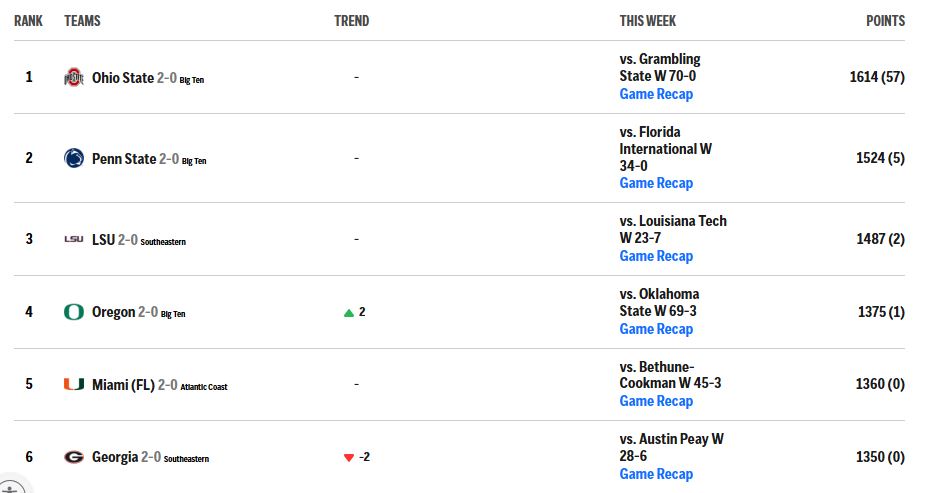This screenshot has height=493, width=937.
Task: Click the TREND column header
Action: (x=351, y=21)
